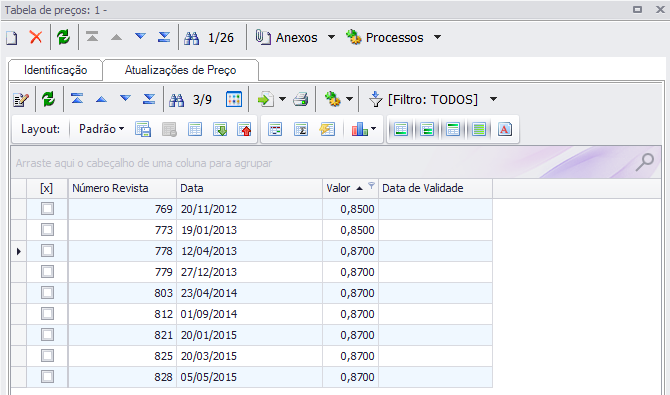The image size is (670, 395).
Task: Open the grid search magnifier
Action: pyautogui.click(x=644, y=162)
